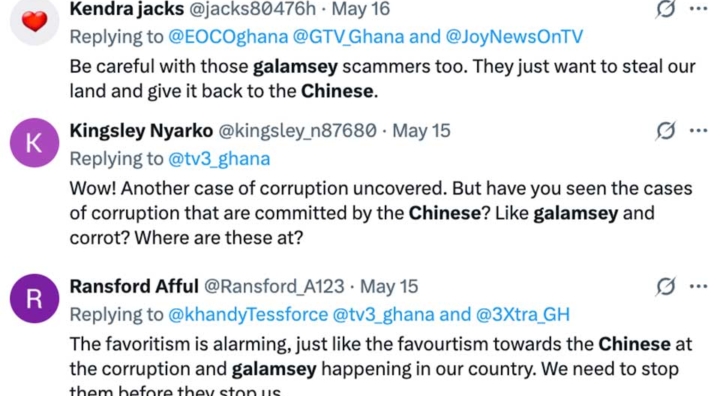Open Kendra jacks profile name
Viewport: 720px width, 396px height.
click(x=127, y=9)
